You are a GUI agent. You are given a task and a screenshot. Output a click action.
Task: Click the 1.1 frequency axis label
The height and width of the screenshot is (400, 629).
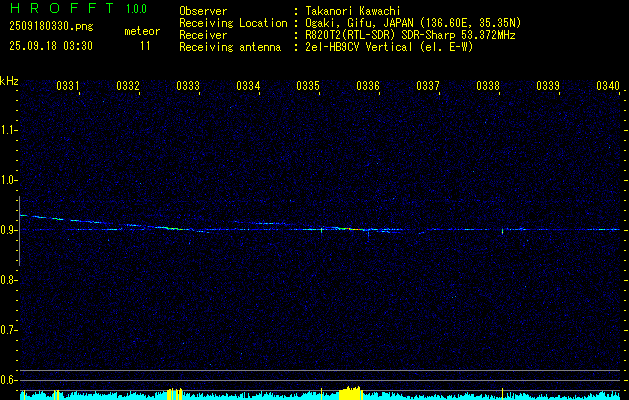[x=9, y=130]
